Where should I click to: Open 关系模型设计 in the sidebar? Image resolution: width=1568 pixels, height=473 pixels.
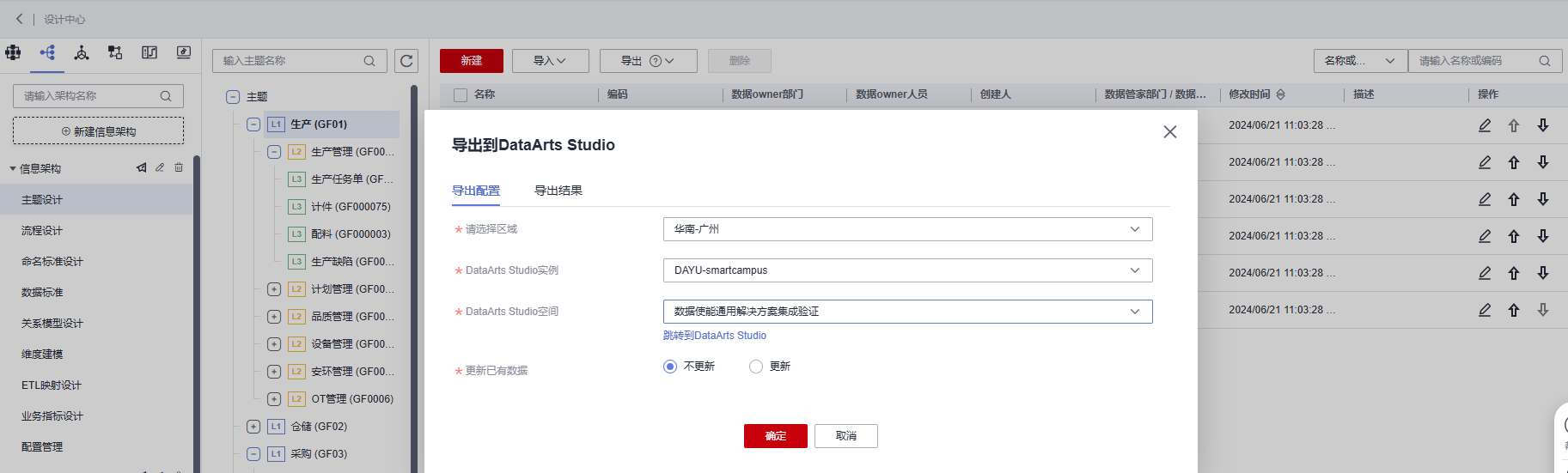(52, 324)
